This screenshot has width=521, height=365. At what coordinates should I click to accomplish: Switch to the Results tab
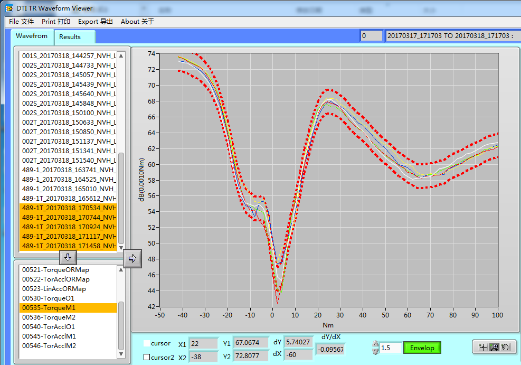click(70, 37)
